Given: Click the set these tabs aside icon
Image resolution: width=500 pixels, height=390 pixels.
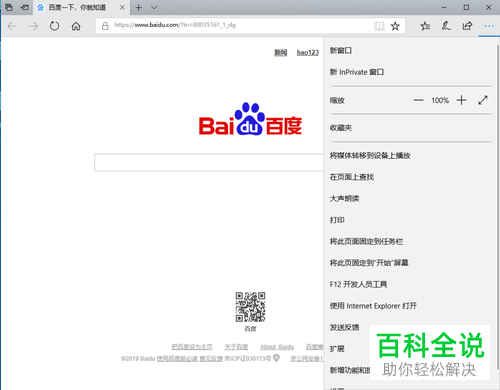Looking at the screenshot, I should coord(25,7).
